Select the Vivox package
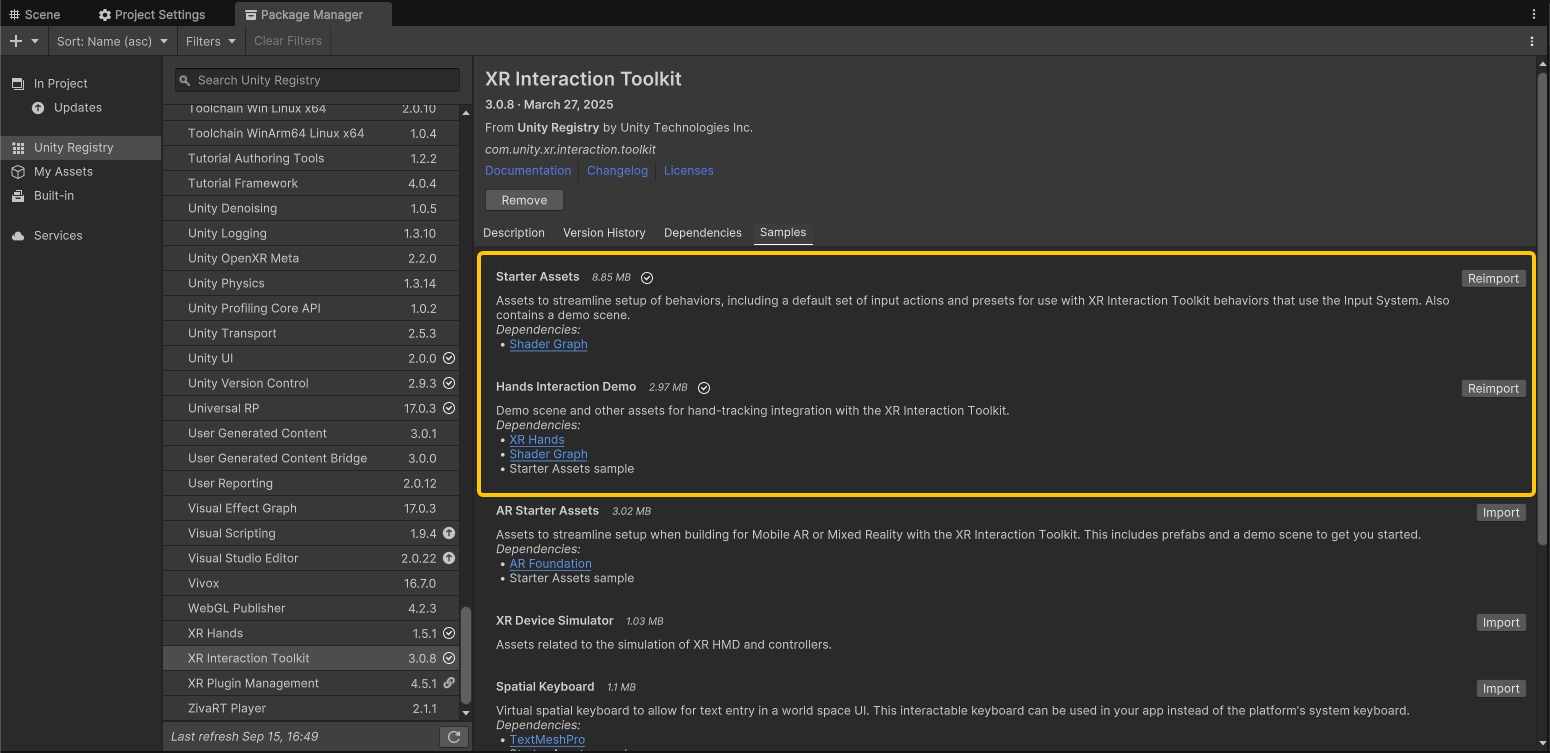Image resolution: width=1550 pixels, height=753 pixels. click(x=312, y=583)
